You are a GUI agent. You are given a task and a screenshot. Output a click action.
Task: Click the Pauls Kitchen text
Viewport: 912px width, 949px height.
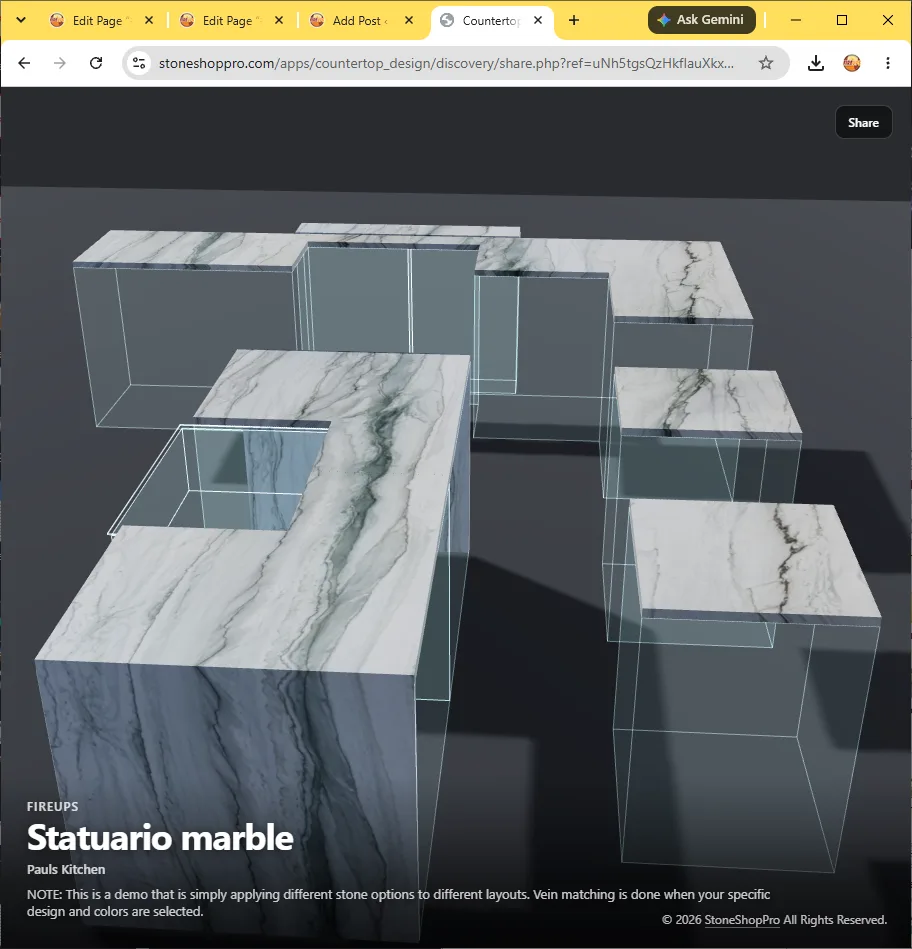coord(66,870)
